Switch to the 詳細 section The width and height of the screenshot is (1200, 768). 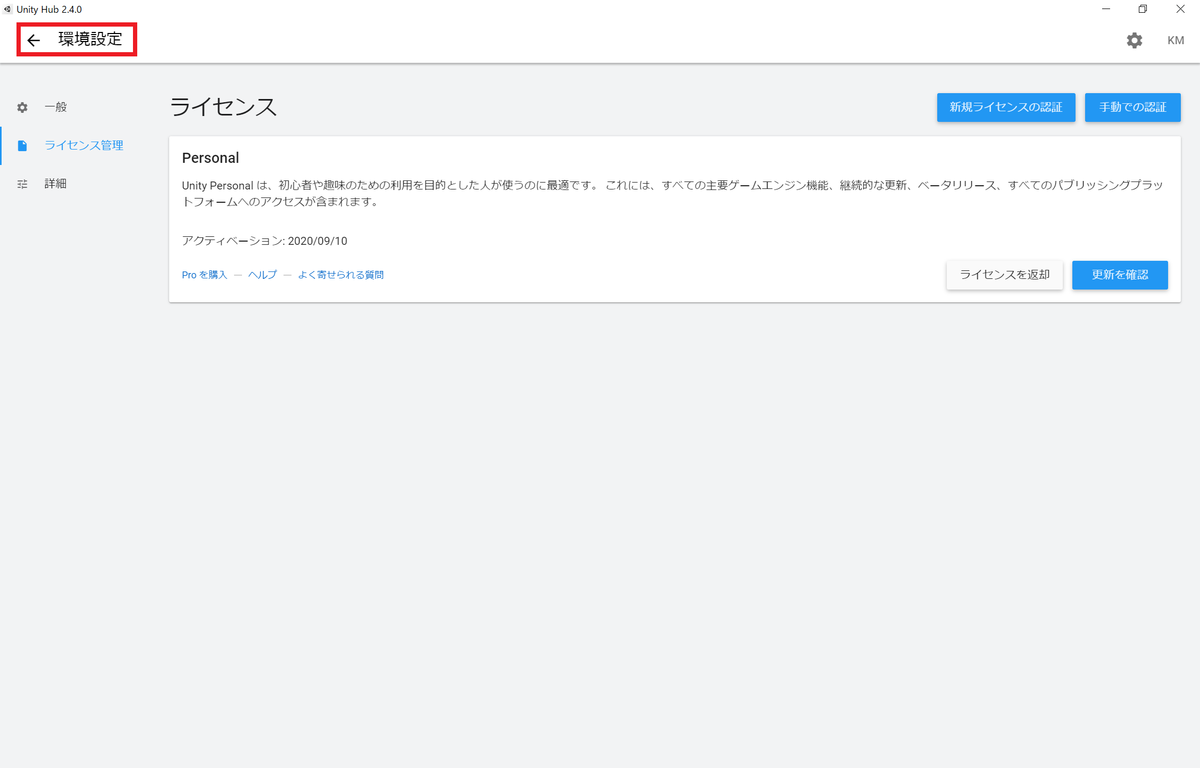(x=56, y=183)
